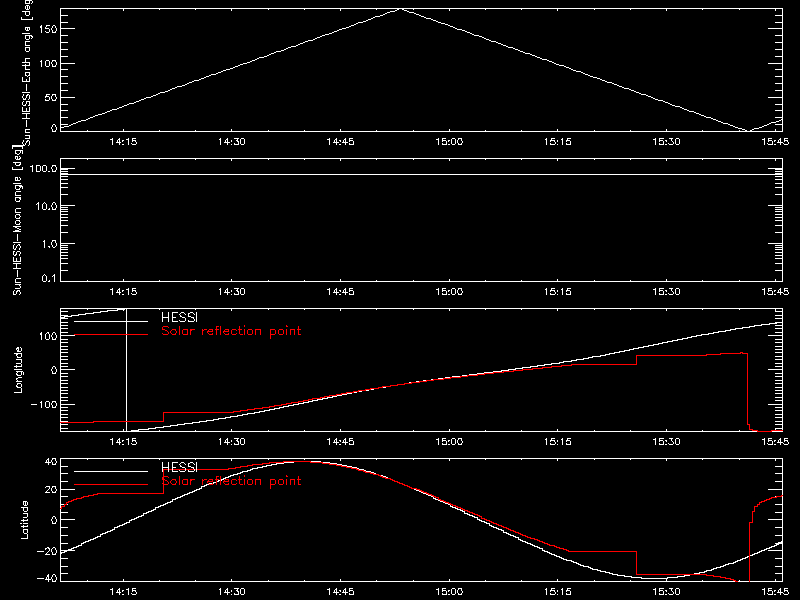Click HESSI legend text in Longitude plot

point(179,317)
